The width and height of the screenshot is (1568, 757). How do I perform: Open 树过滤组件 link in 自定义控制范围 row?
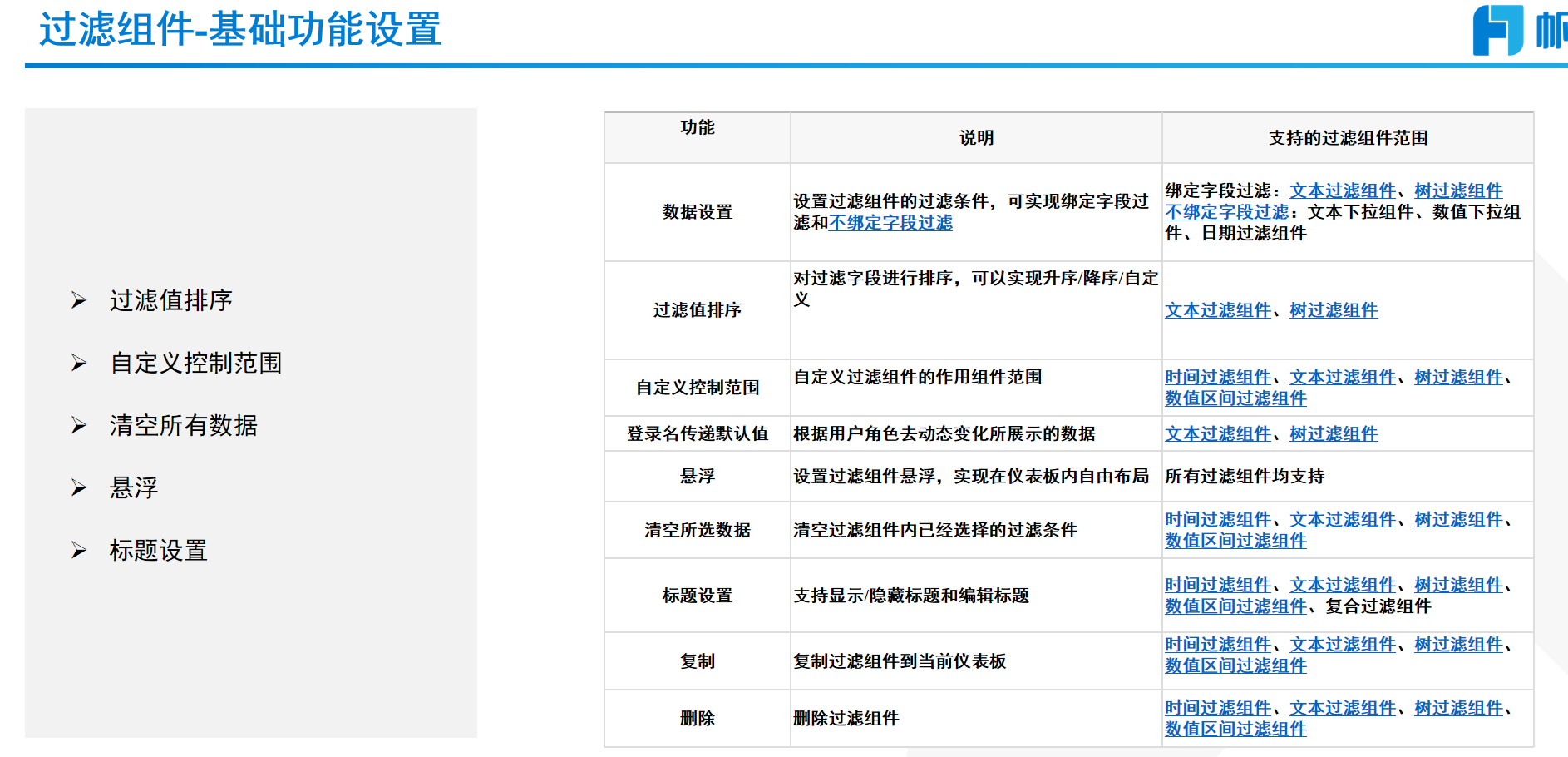tap(1458, 377)
